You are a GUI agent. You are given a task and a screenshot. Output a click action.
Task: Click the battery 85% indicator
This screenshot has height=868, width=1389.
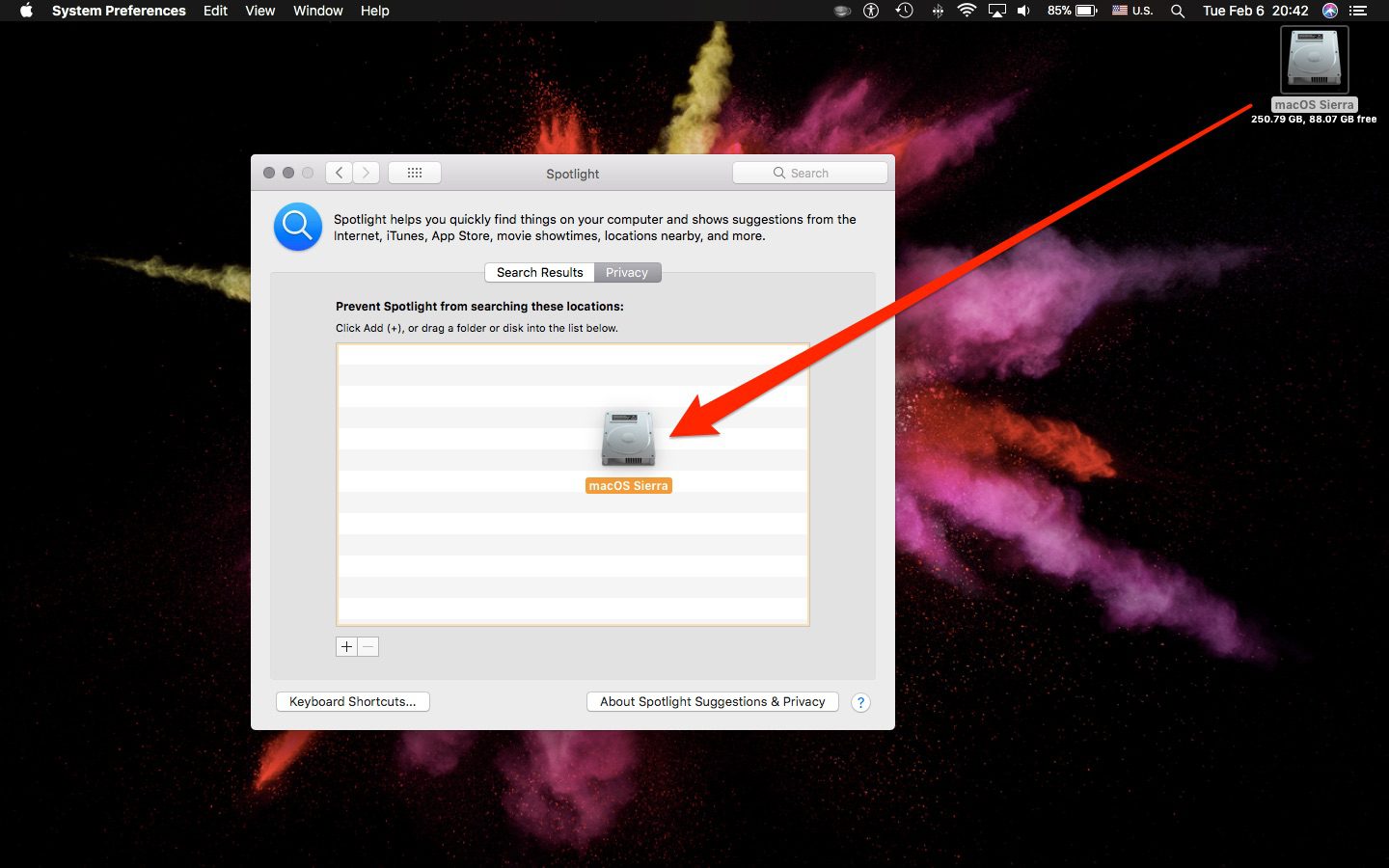[x=1073, y=11]
